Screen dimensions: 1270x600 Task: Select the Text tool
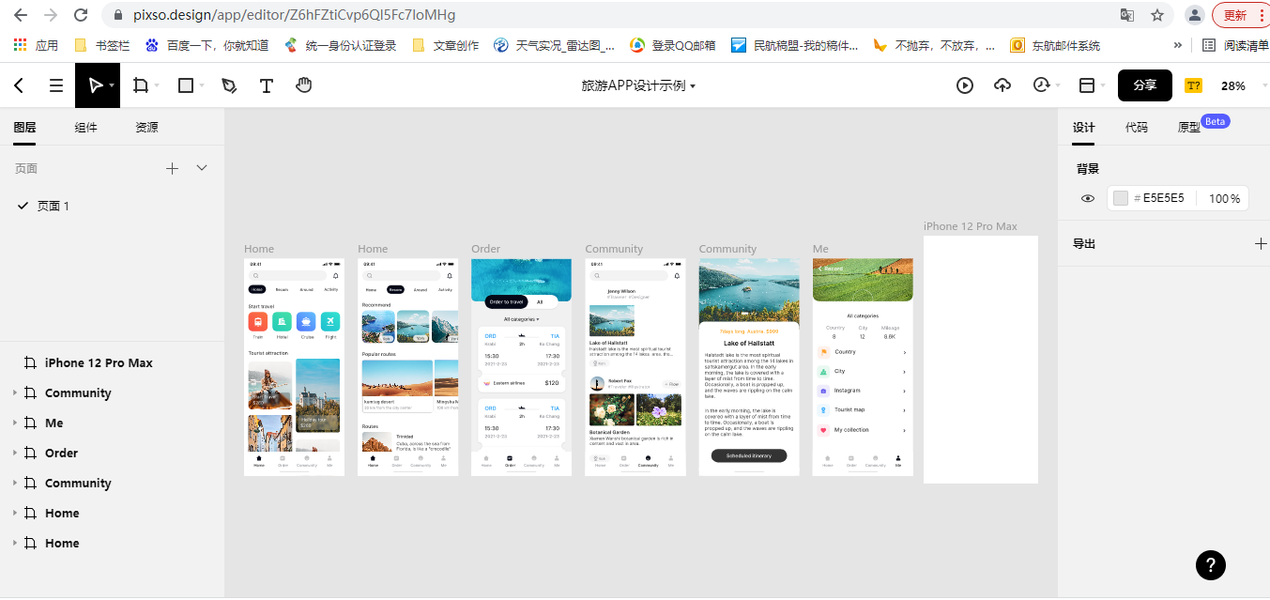[x=266, y=86]
